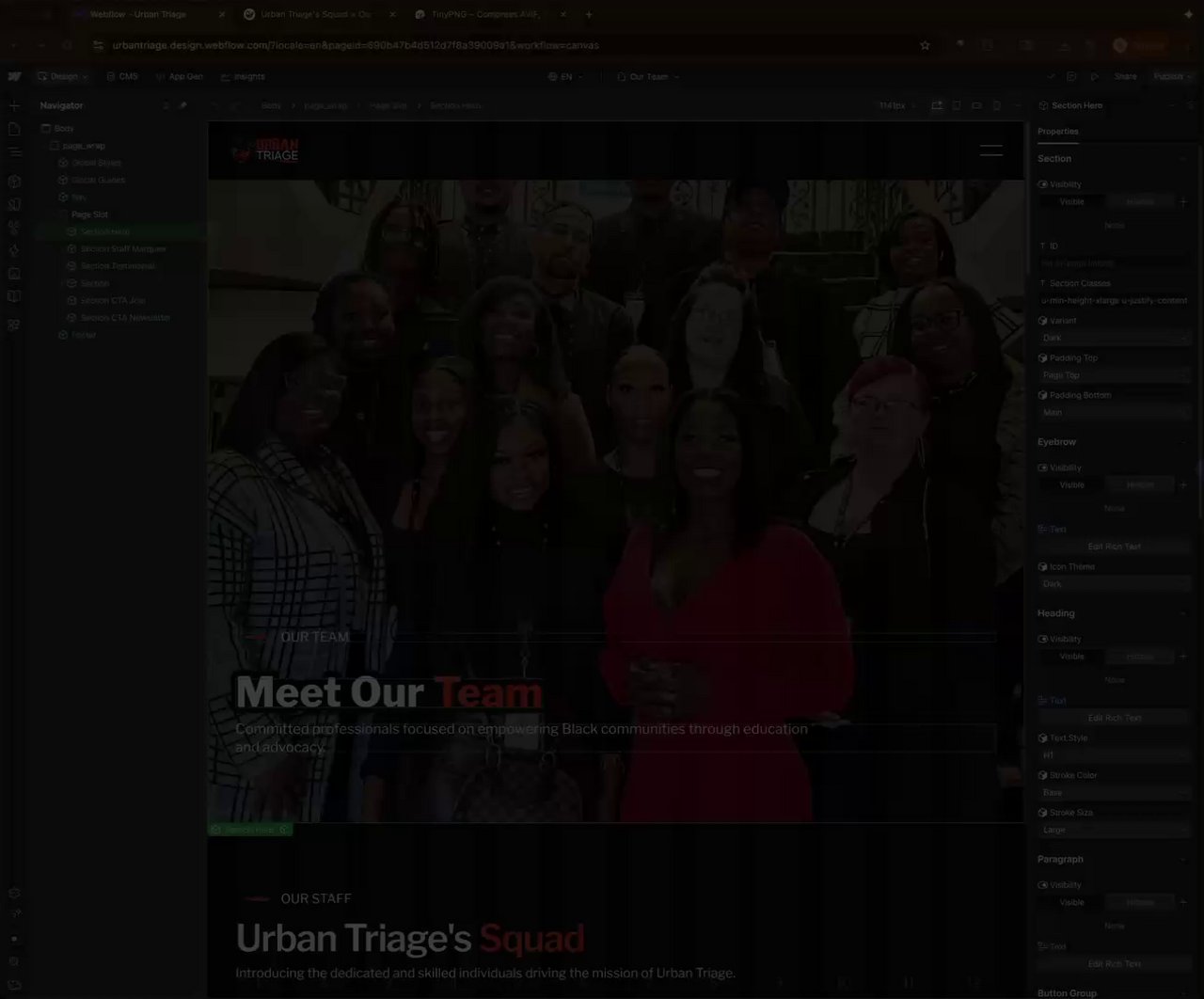Click the Share button
The height and width of the screenshot is (999, 1204).
click(x=1125, y=76)
